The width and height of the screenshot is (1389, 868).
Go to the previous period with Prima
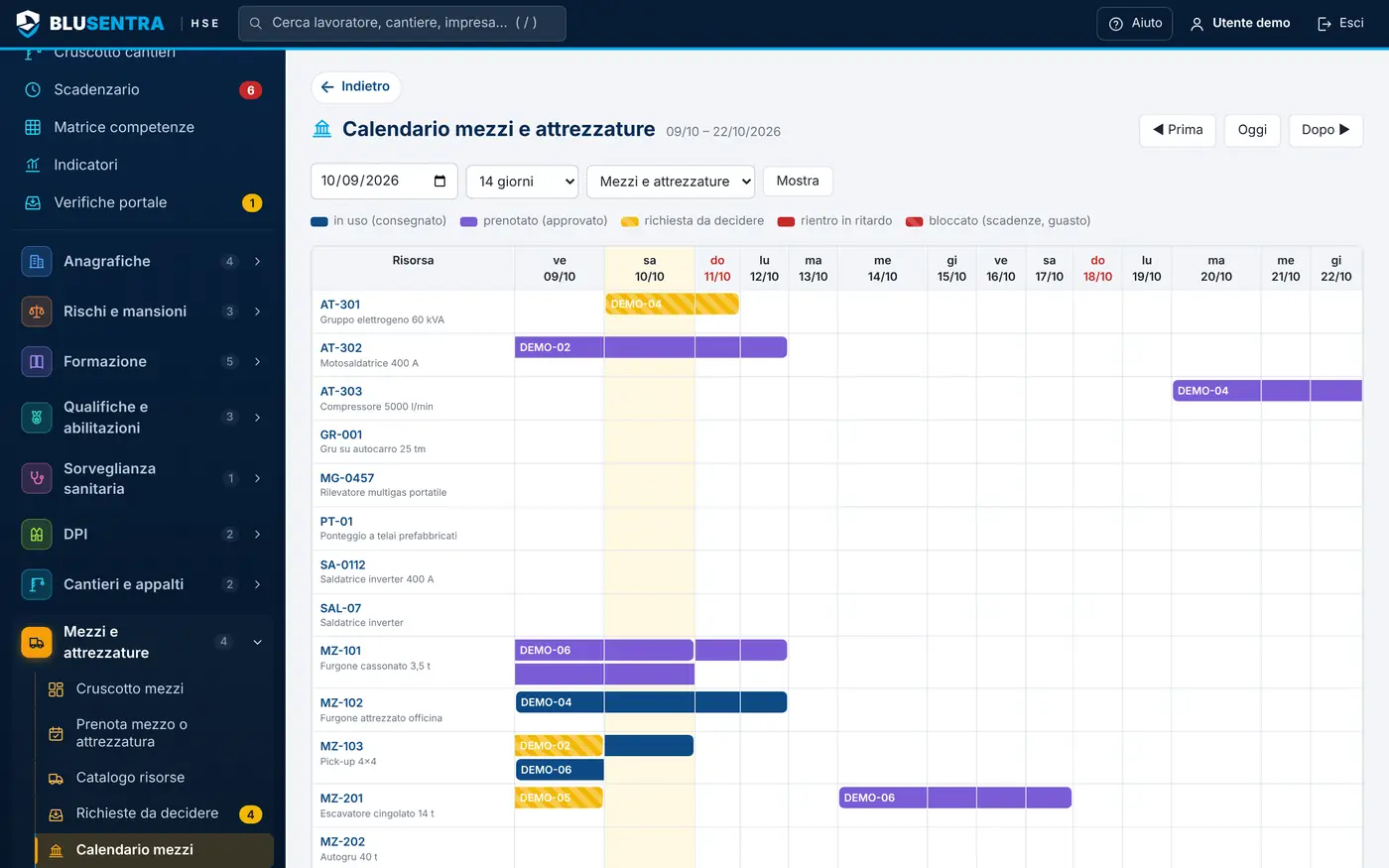click(1178, 130)
